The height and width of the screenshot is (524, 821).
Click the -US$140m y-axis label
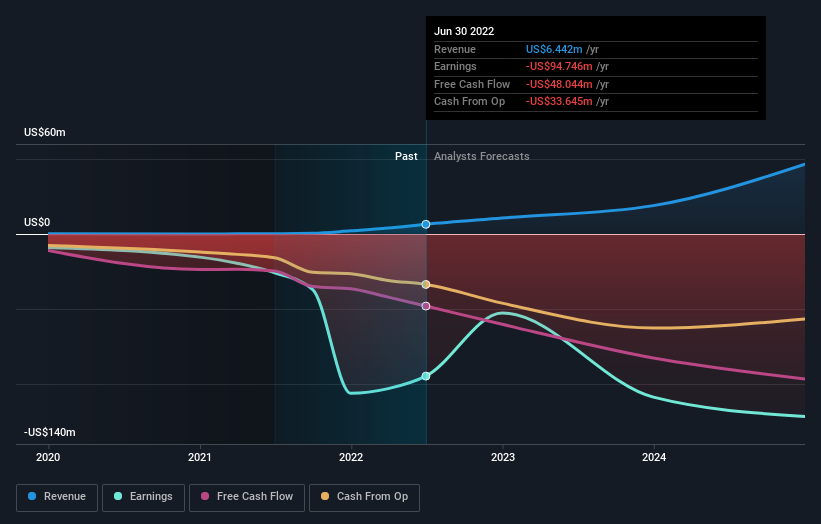(x=50, y=432)
